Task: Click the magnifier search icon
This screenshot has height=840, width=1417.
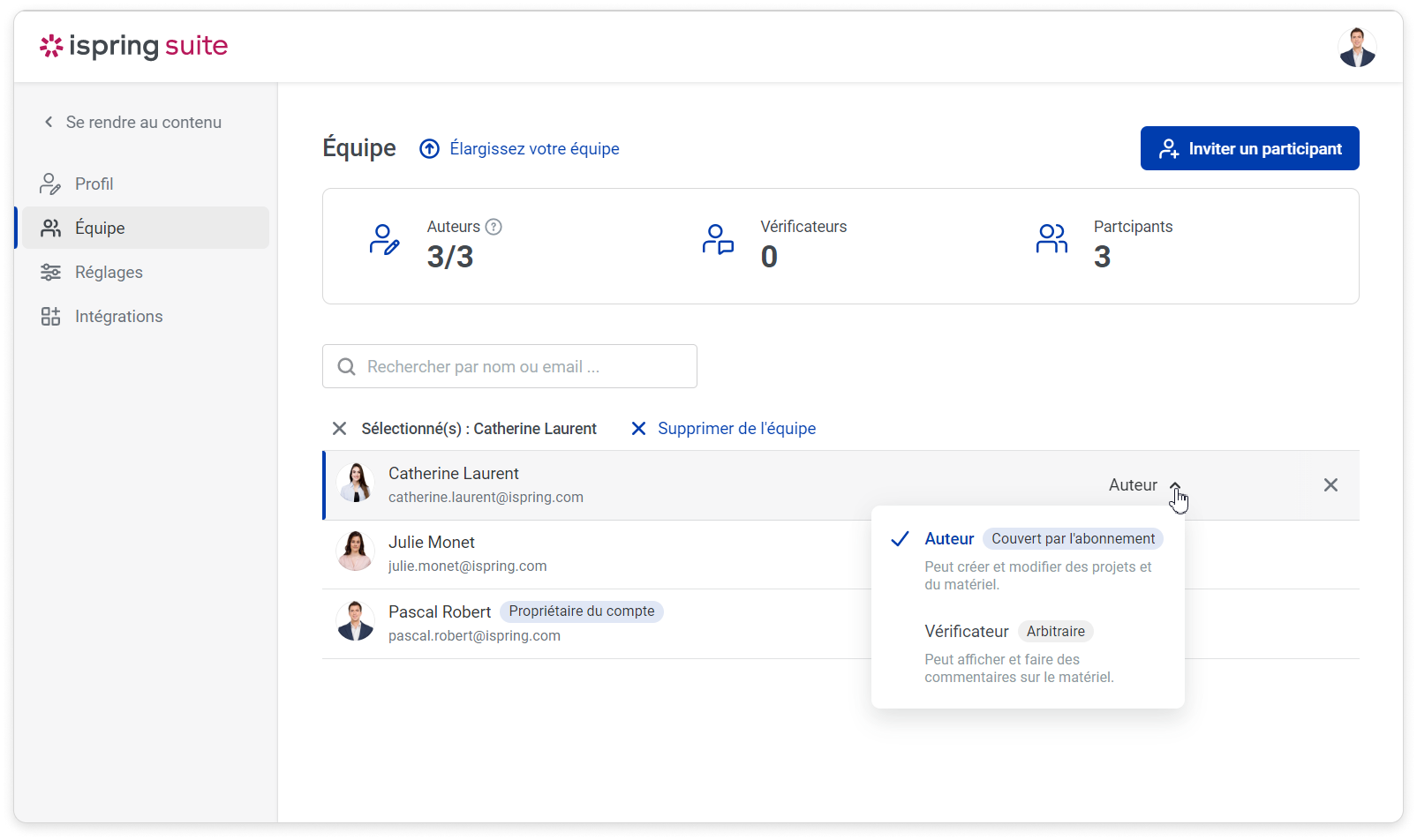Action: pos(347,367)
